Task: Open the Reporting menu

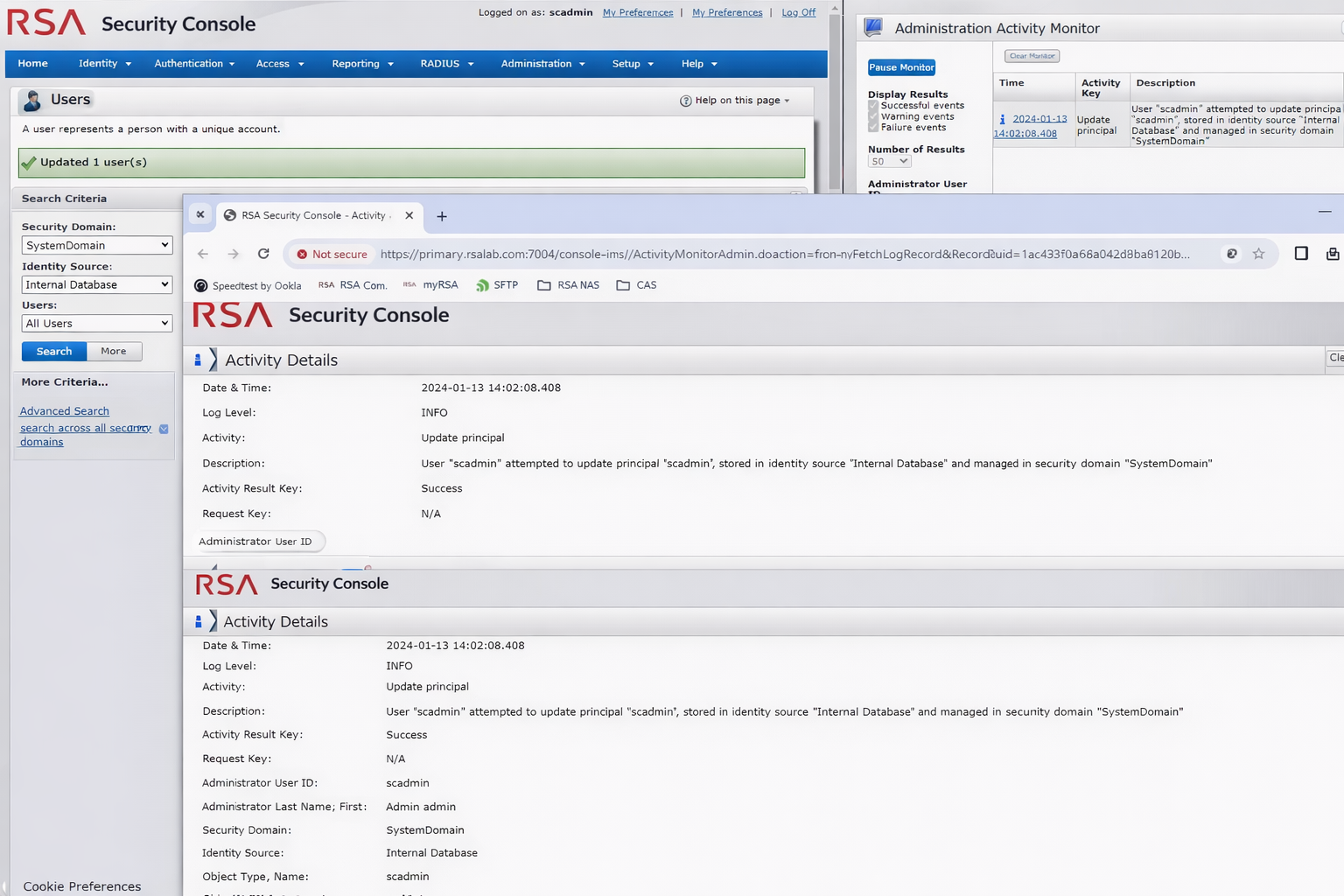Action: 362,64
